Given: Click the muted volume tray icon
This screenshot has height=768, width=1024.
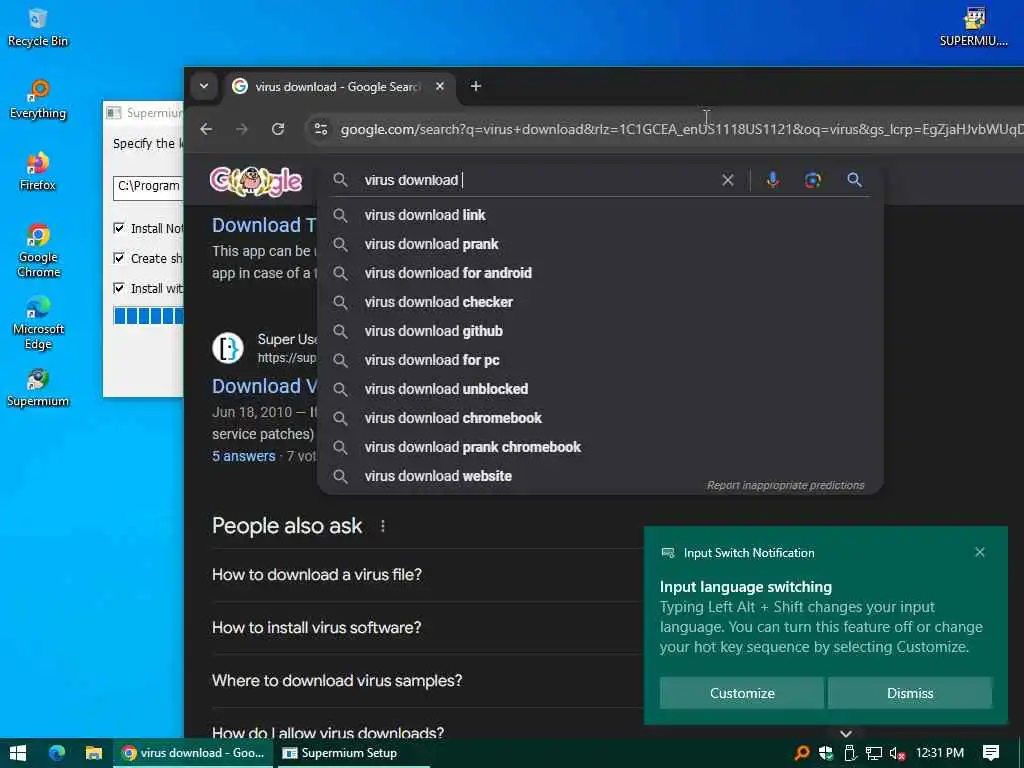Looking at the screenshot, I should tap(897, 754).
